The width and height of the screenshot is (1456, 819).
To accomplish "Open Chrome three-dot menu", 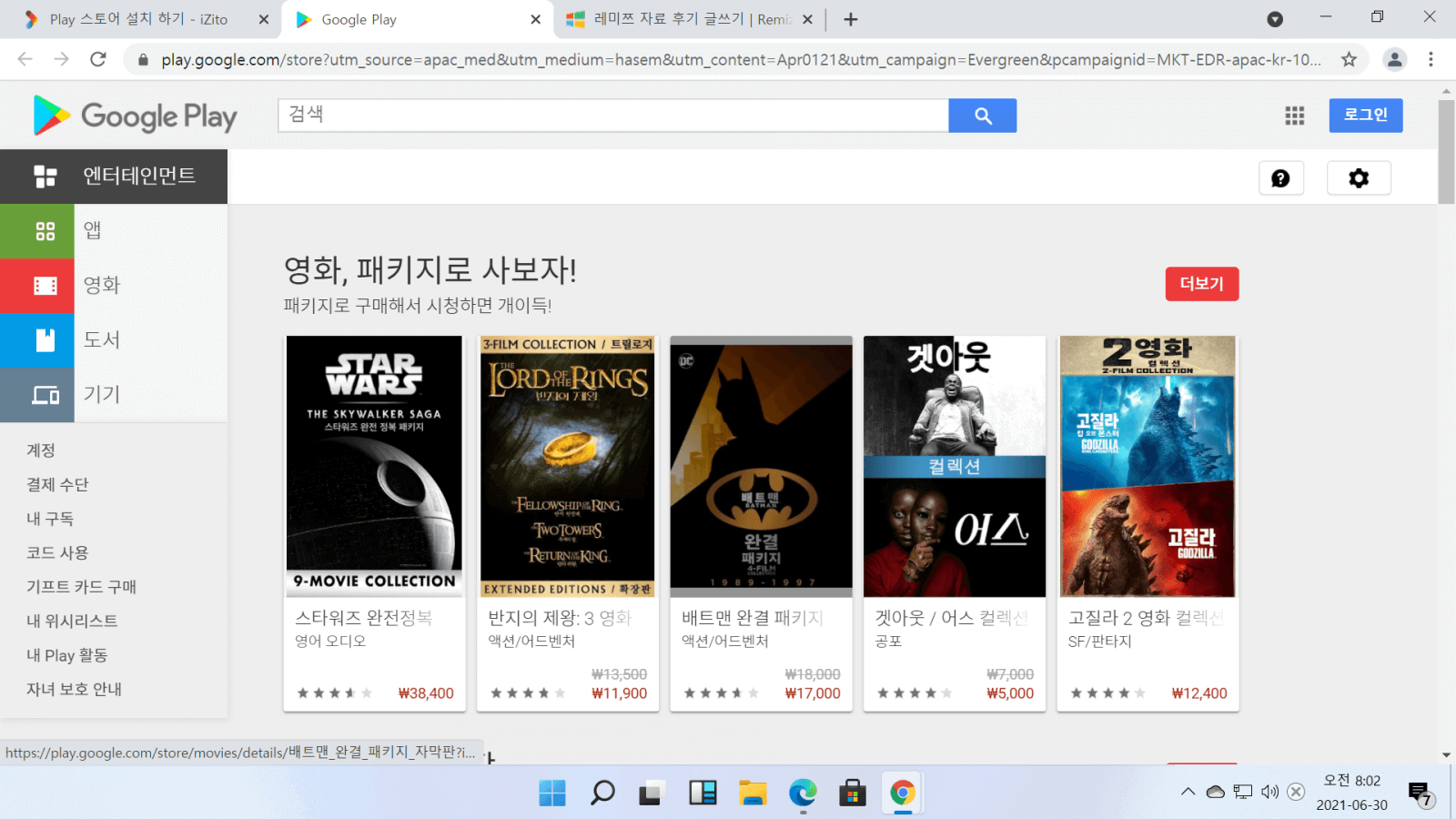I will click(1431, 59).
